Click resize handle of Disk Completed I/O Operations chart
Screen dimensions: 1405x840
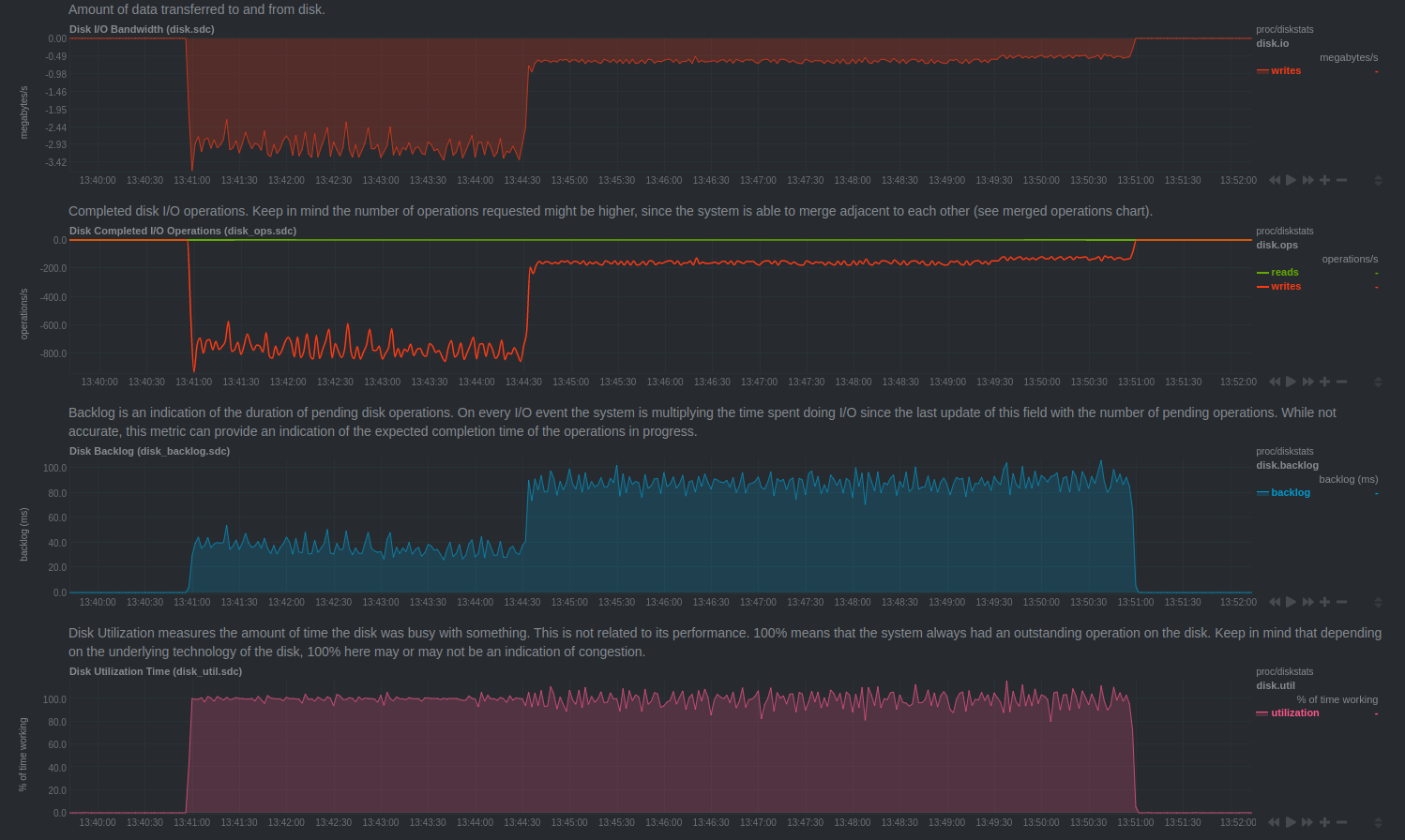[1378, 382]
